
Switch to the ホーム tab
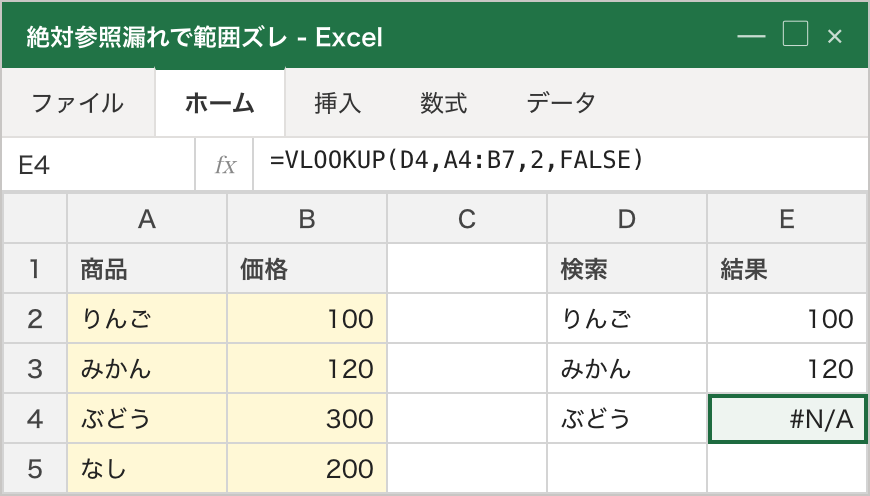[220, 103]
